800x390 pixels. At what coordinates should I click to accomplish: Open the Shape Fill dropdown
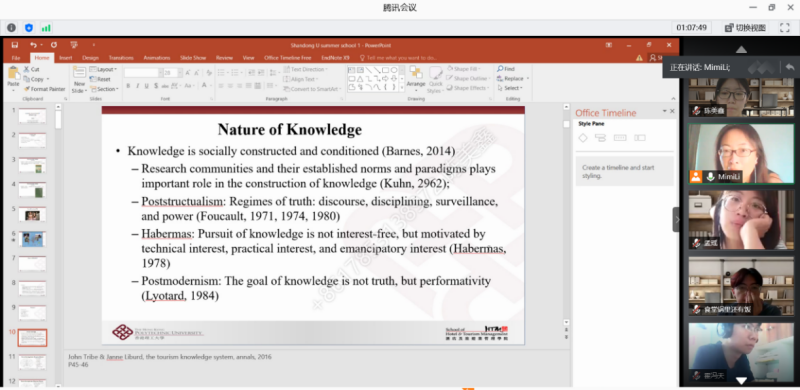(x=463, y=68)
